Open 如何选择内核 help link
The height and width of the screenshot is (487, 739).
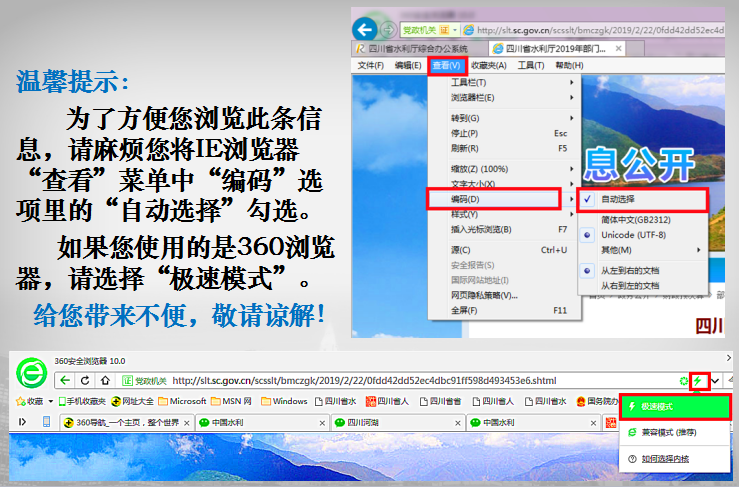tap(665, 459)
